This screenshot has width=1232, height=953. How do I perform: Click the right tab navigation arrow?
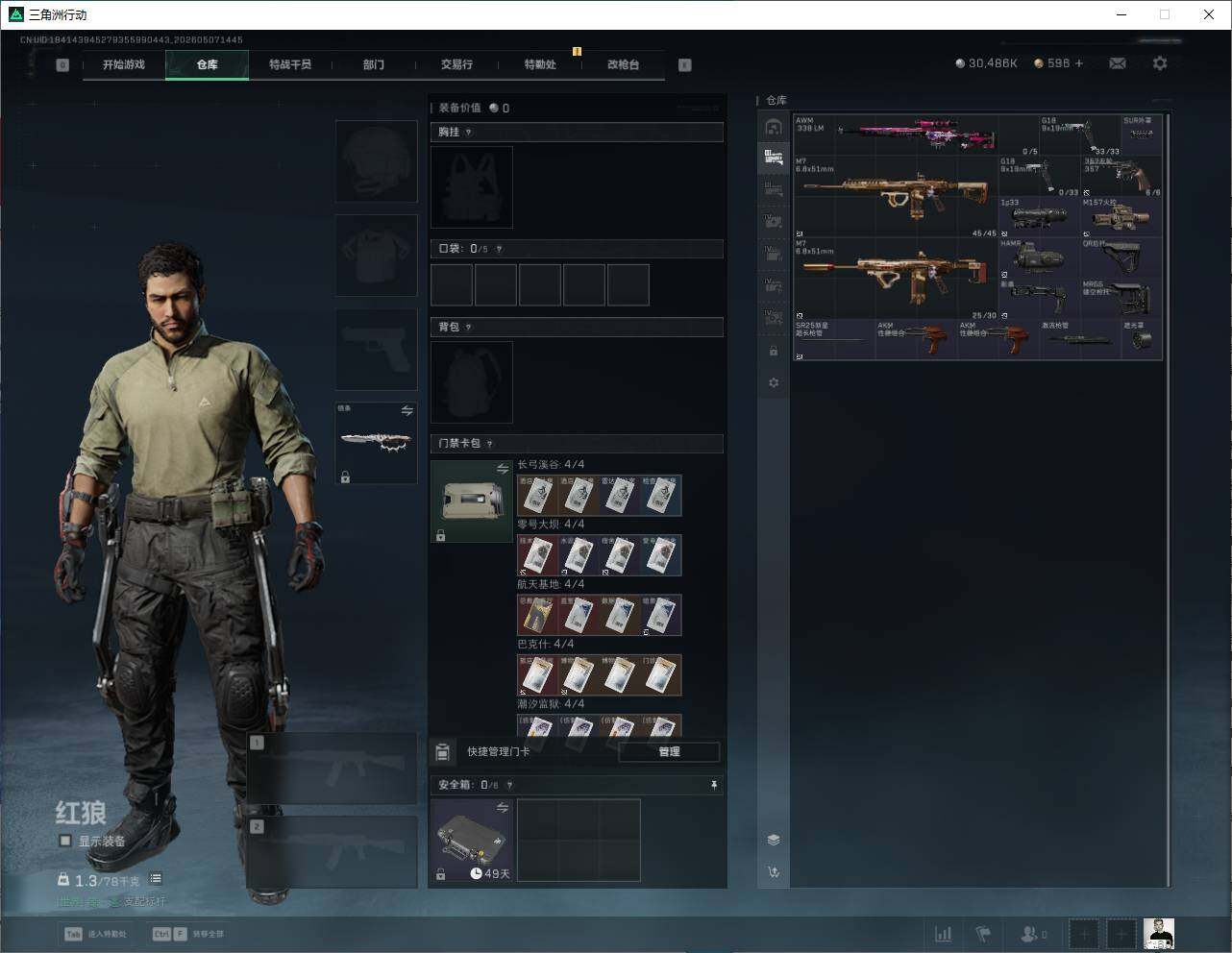coord(685,65)
